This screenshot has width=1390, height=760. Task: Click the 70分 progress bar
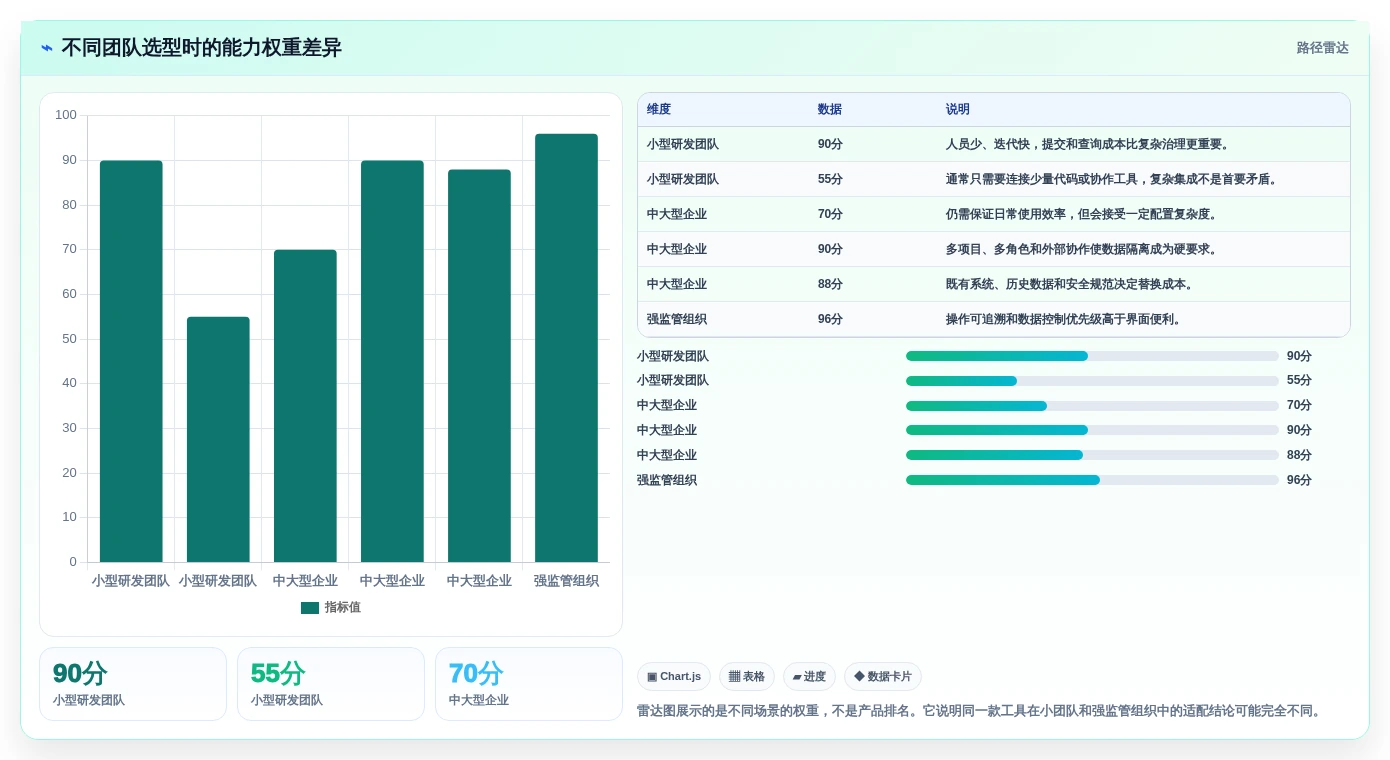tap(1092, 406)
